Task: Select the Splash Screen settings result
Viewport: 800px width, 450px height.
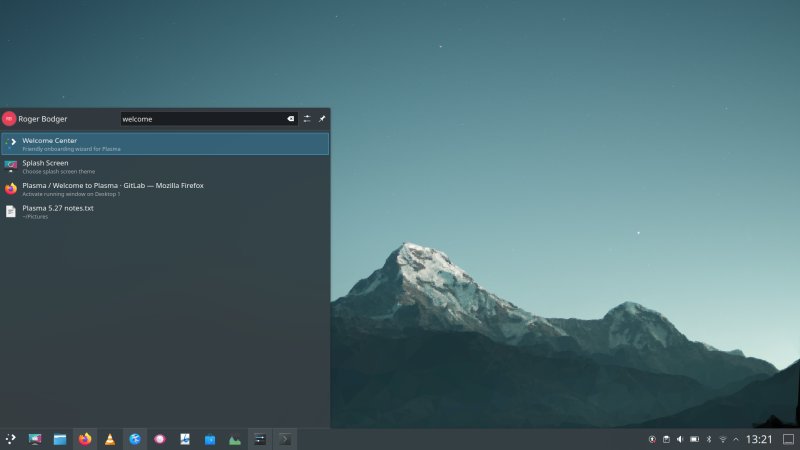Action: click(x=165, y=166)
